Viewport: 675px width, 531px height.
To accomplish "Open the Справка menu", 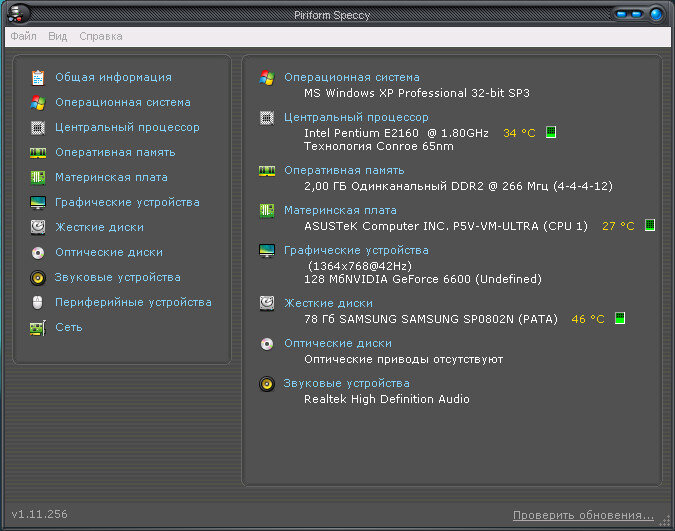I will (x=101, y=36).
